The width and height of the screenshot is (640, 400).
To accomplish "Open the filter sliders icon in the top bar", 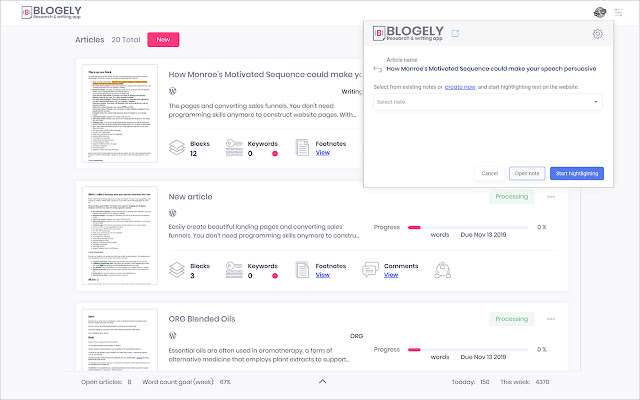I will click(618, 13).
